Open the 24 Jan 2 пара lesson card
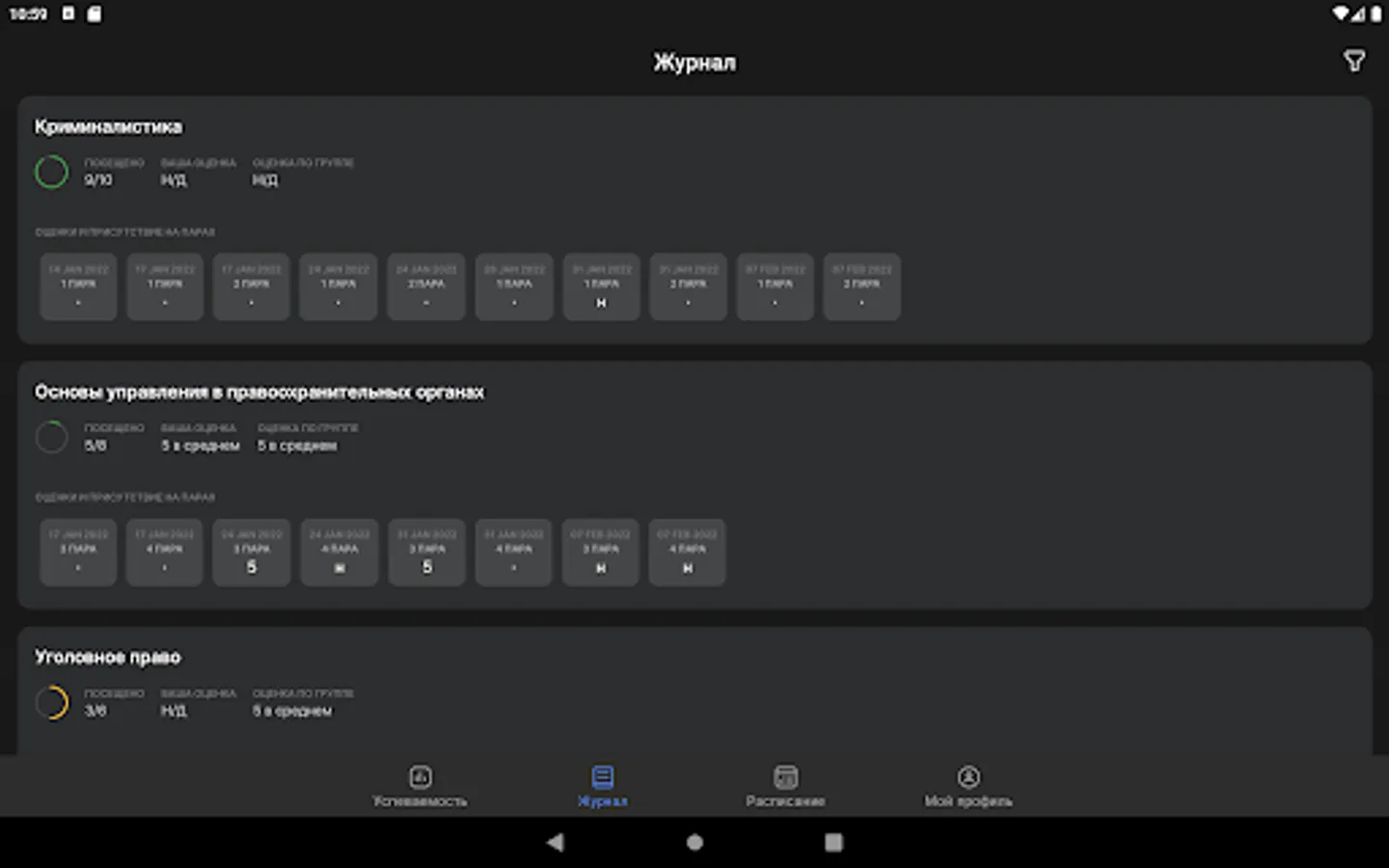Screen dimensions: 1389x868 click(426, 286)
